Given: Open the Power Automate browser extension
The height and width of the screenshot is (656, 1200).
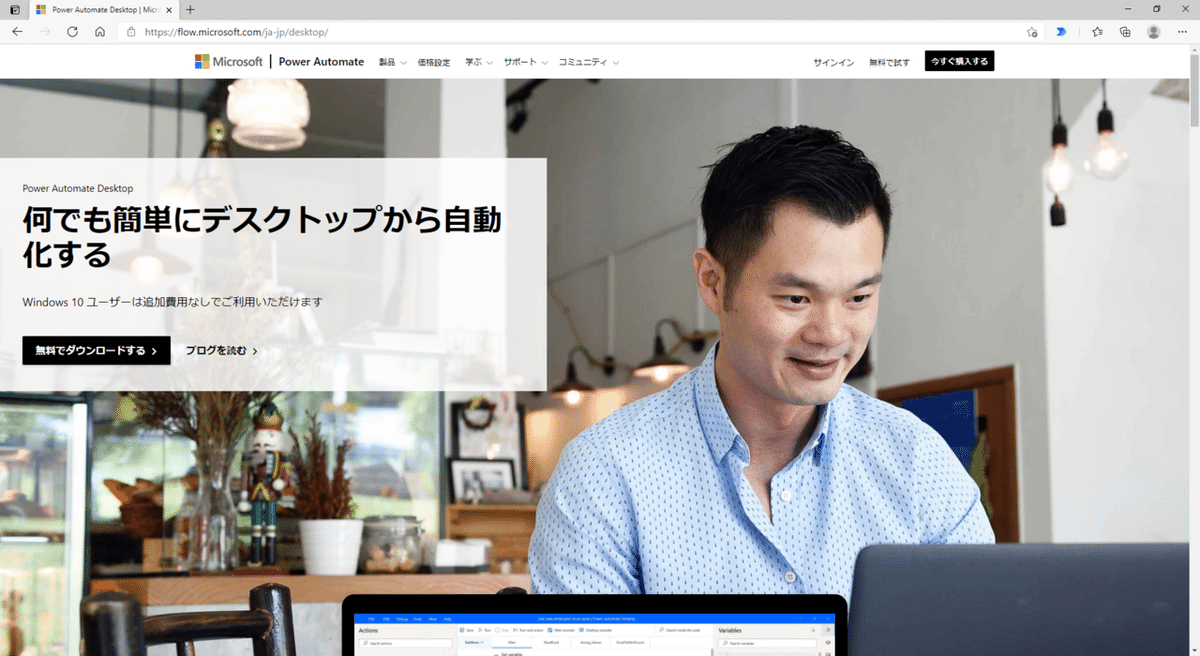Looking at the screenshot, I should pos(1061,32).
